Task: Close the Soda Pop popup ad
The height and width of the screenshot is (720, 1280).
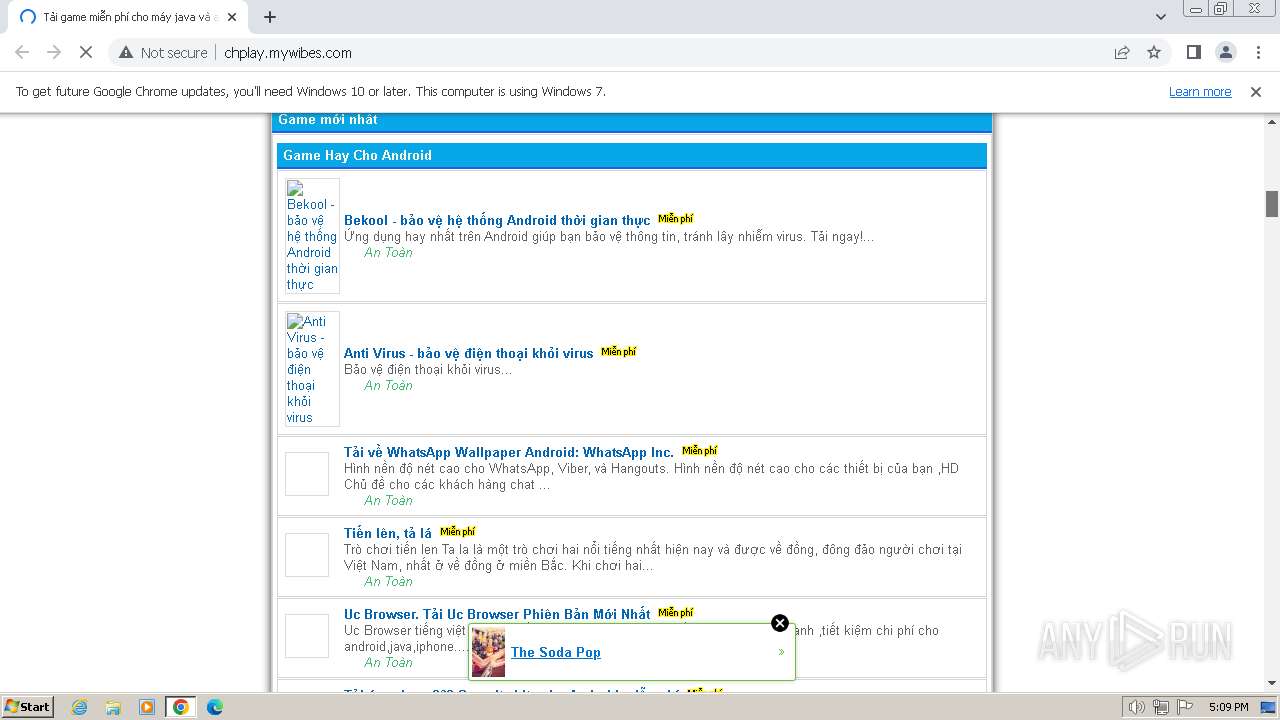Action: [780, 623]
